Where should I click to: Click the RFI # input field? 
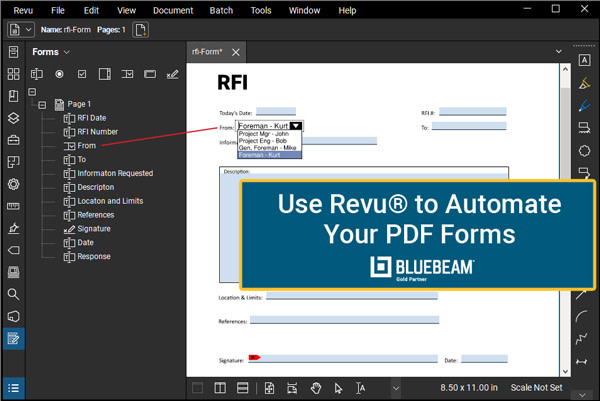pos(473,111)
